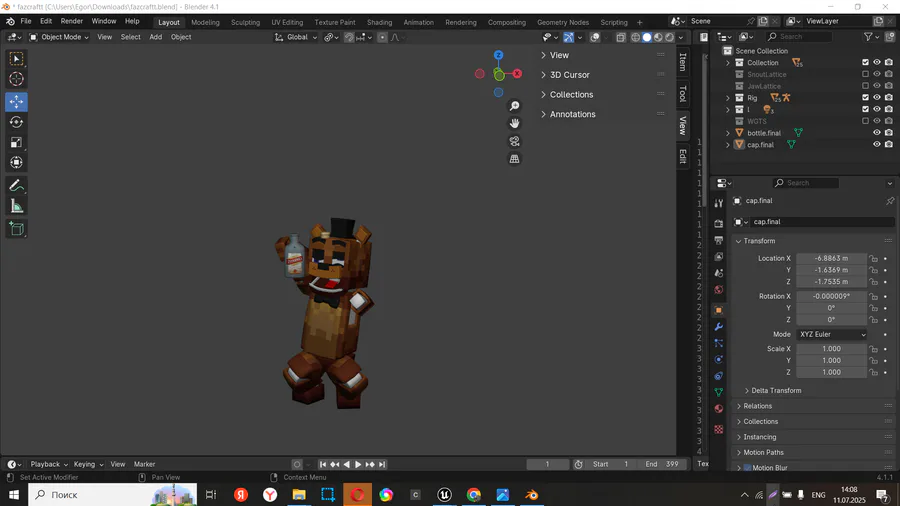Image resolution: width=900 pixels, height=506 pixels.
Task: Open the Keying popover in timeline
Action: pyautogui.click(x=88, y=464)
